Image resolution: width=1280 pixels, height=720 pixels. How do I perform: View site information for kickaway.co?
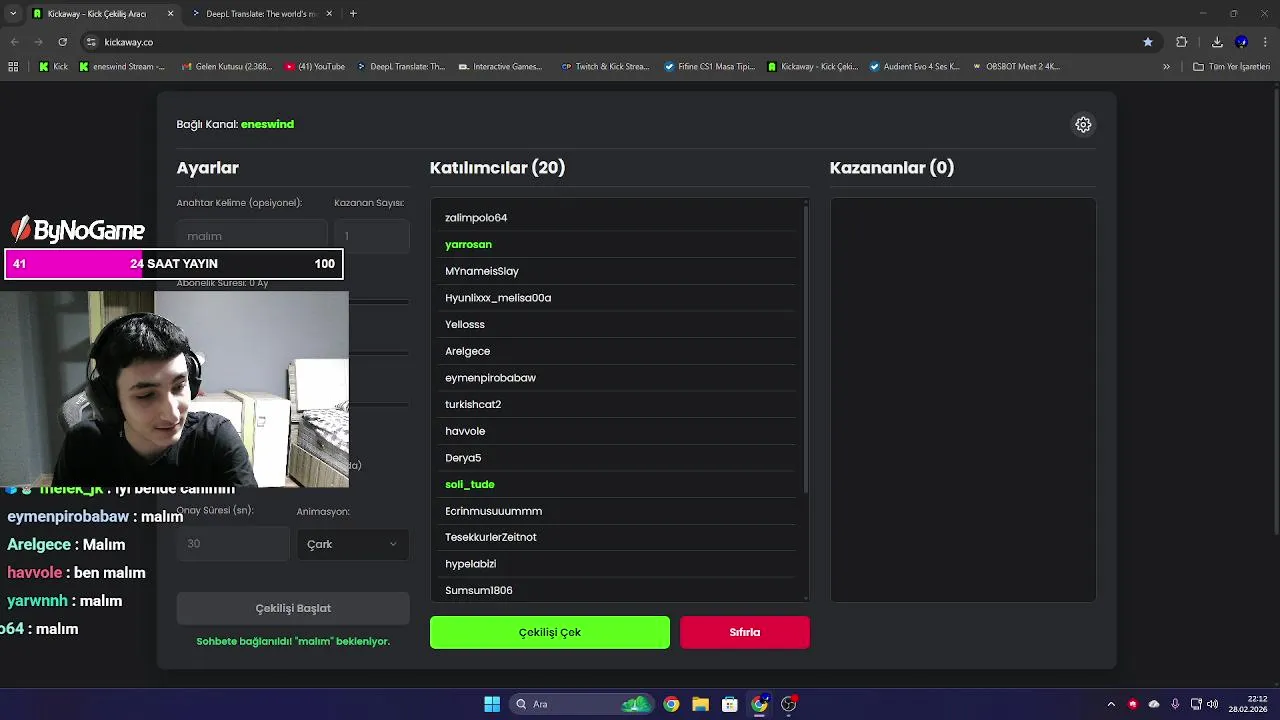(91, 42)
